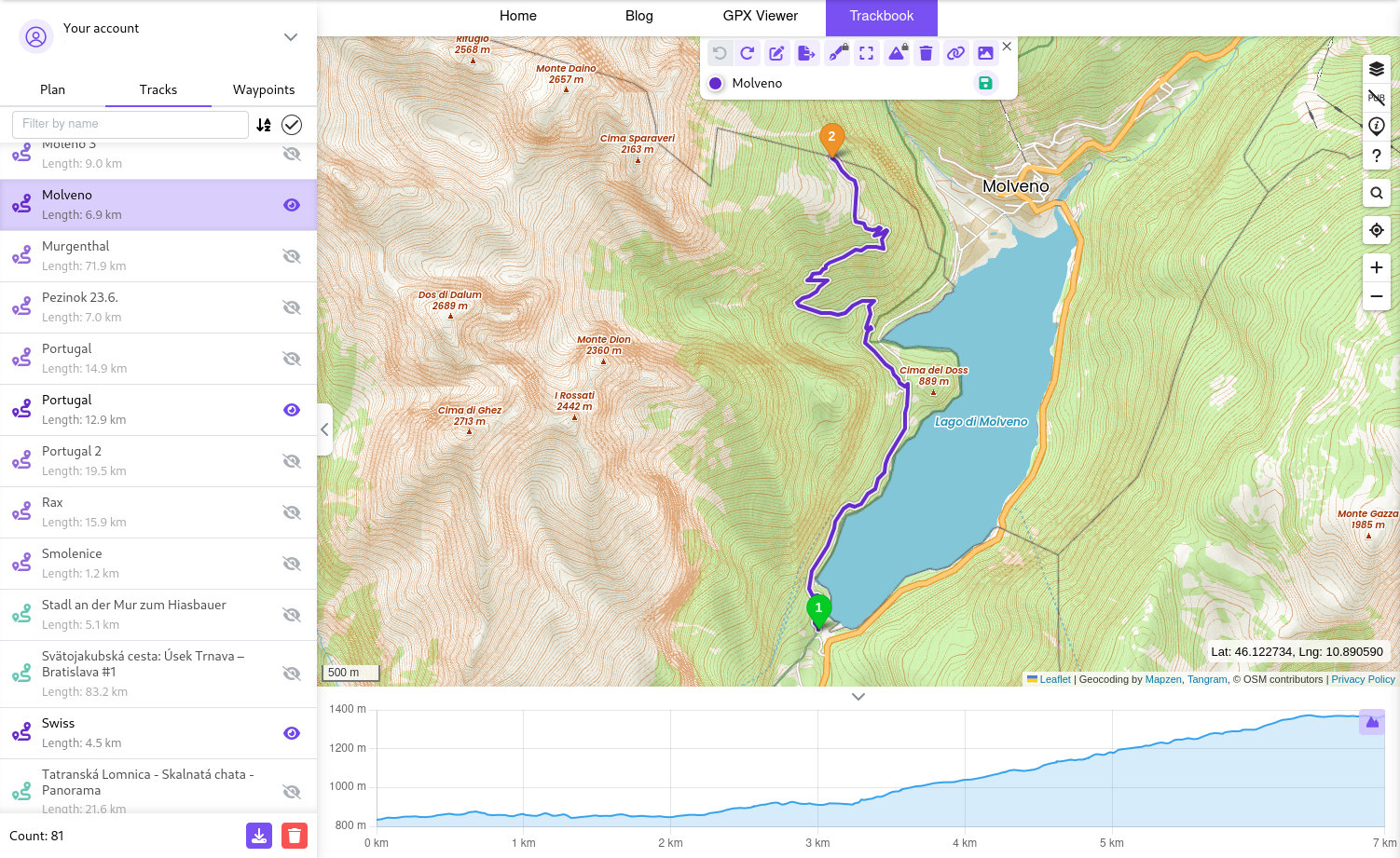Export the Molveno track file
This screenshot has height=858, width=1400.
click(x=806, y=54)
